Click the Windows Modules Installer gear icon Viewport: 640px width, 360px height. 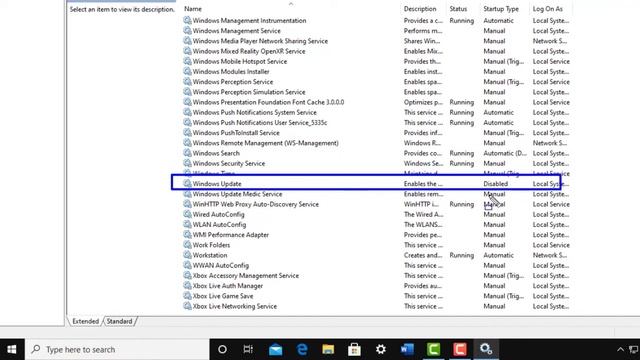click(187, 71)
